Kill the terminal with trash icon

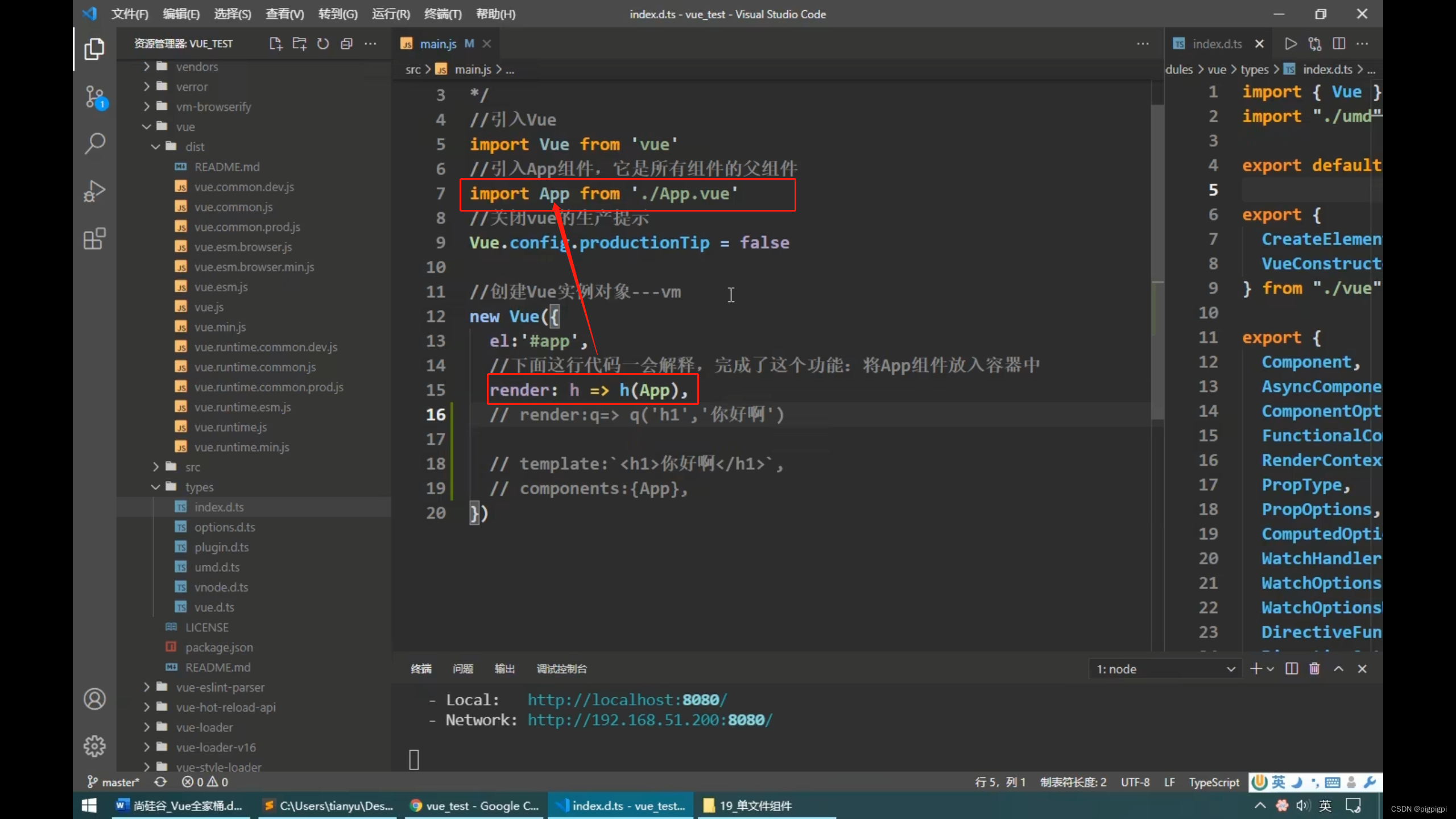coord(1314,669)
